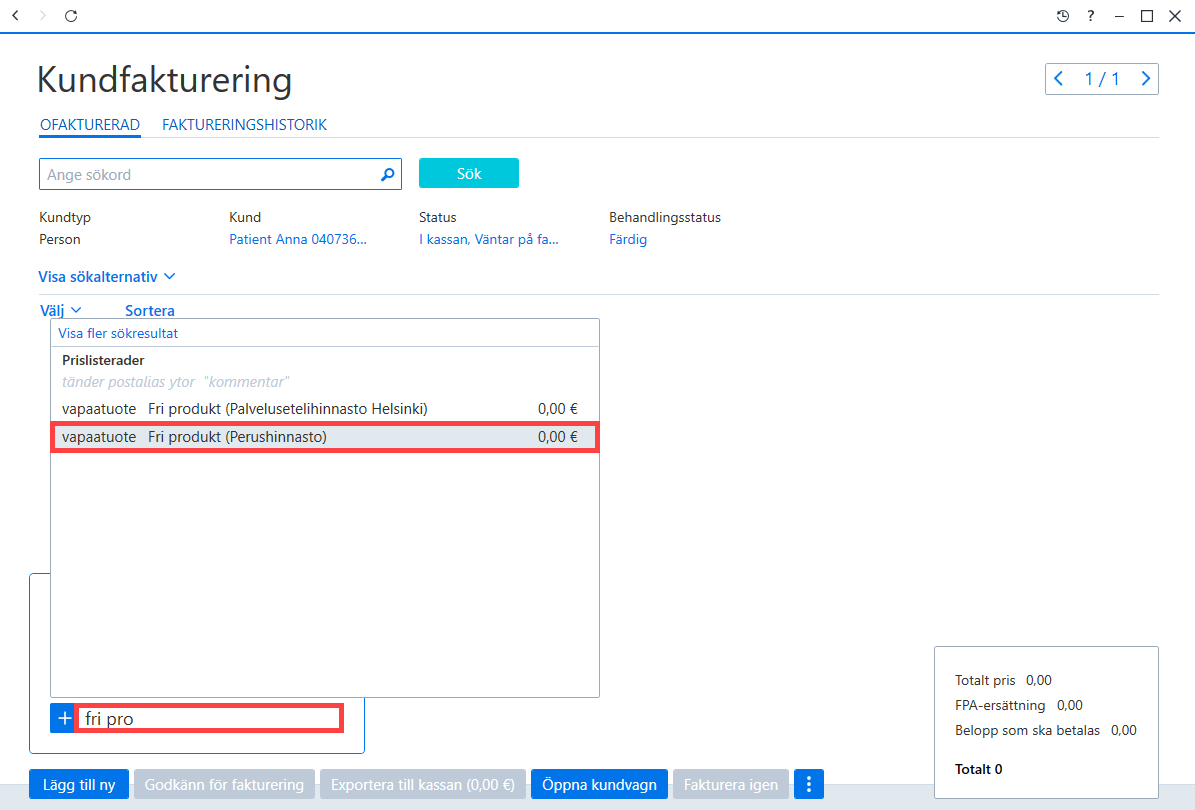Click the Totalt pris 0,00 text
This screenshot has height=810, width=1195.
click(x=1003, y=680)
